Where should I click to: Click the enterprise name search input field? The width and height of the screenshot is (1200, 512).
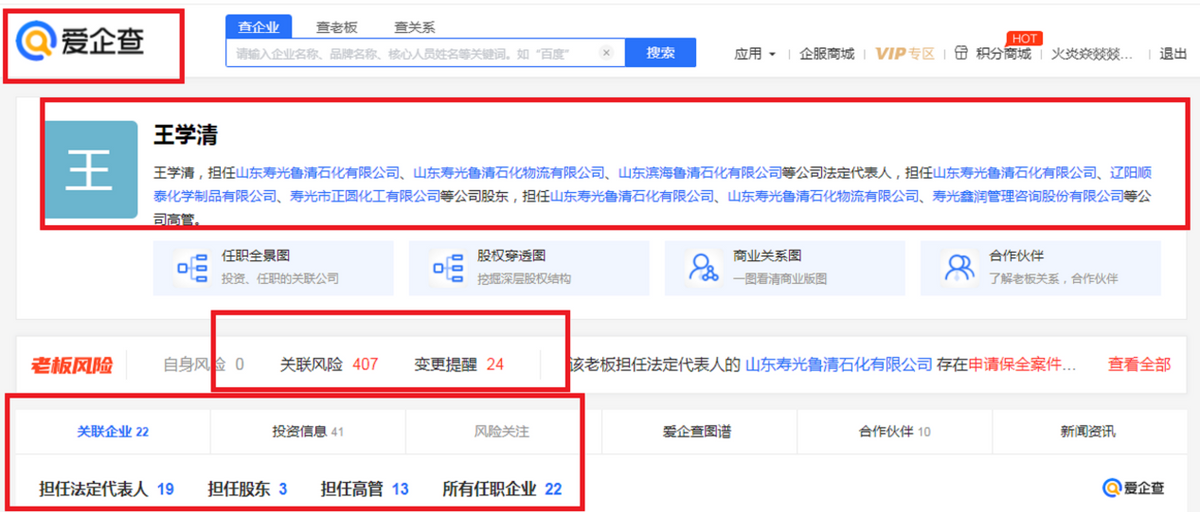(415, 53)
